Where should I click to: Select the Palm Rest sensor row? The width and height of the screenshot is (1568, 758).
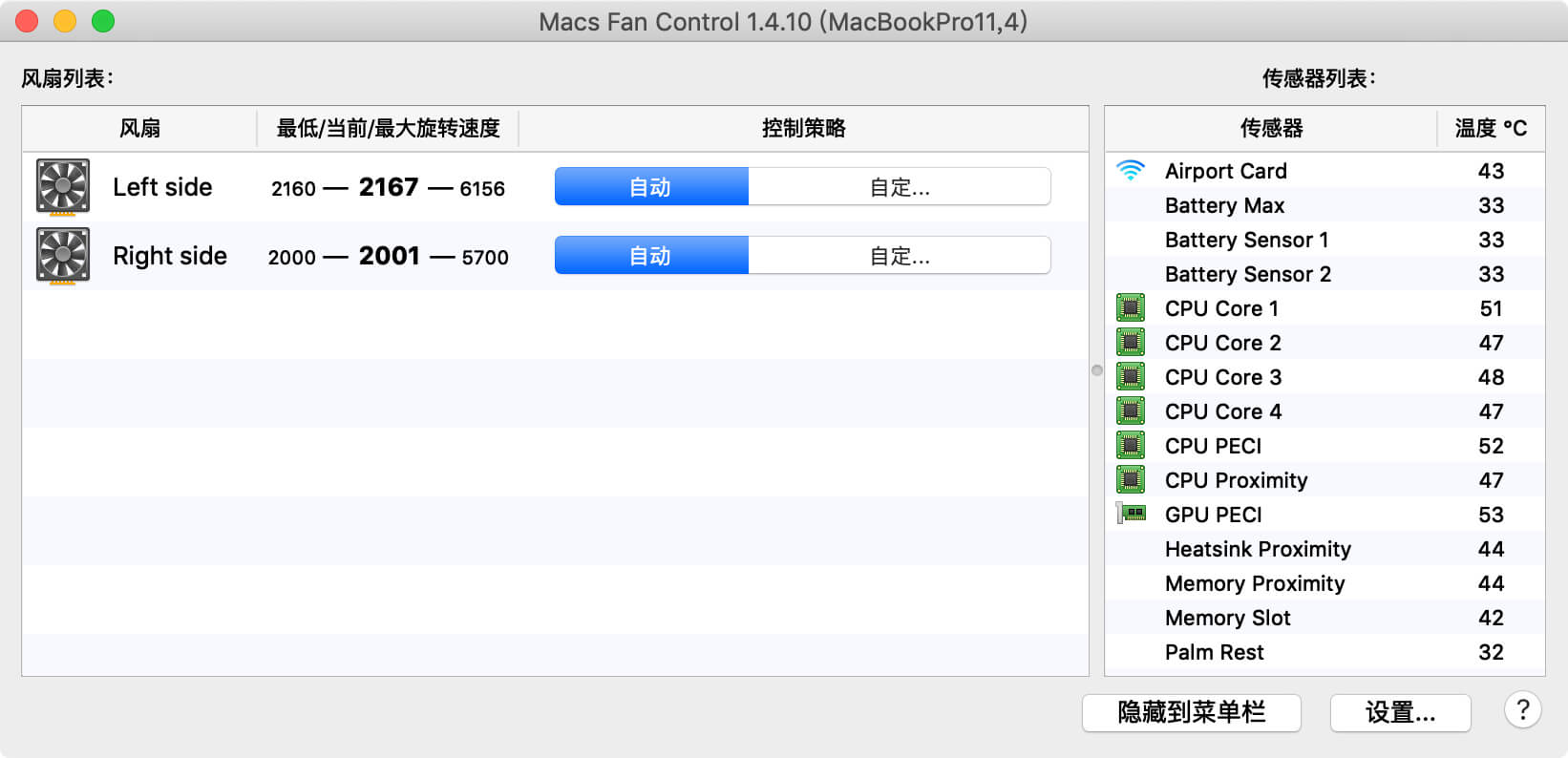pyautogui.click(x=1325, y=652)
